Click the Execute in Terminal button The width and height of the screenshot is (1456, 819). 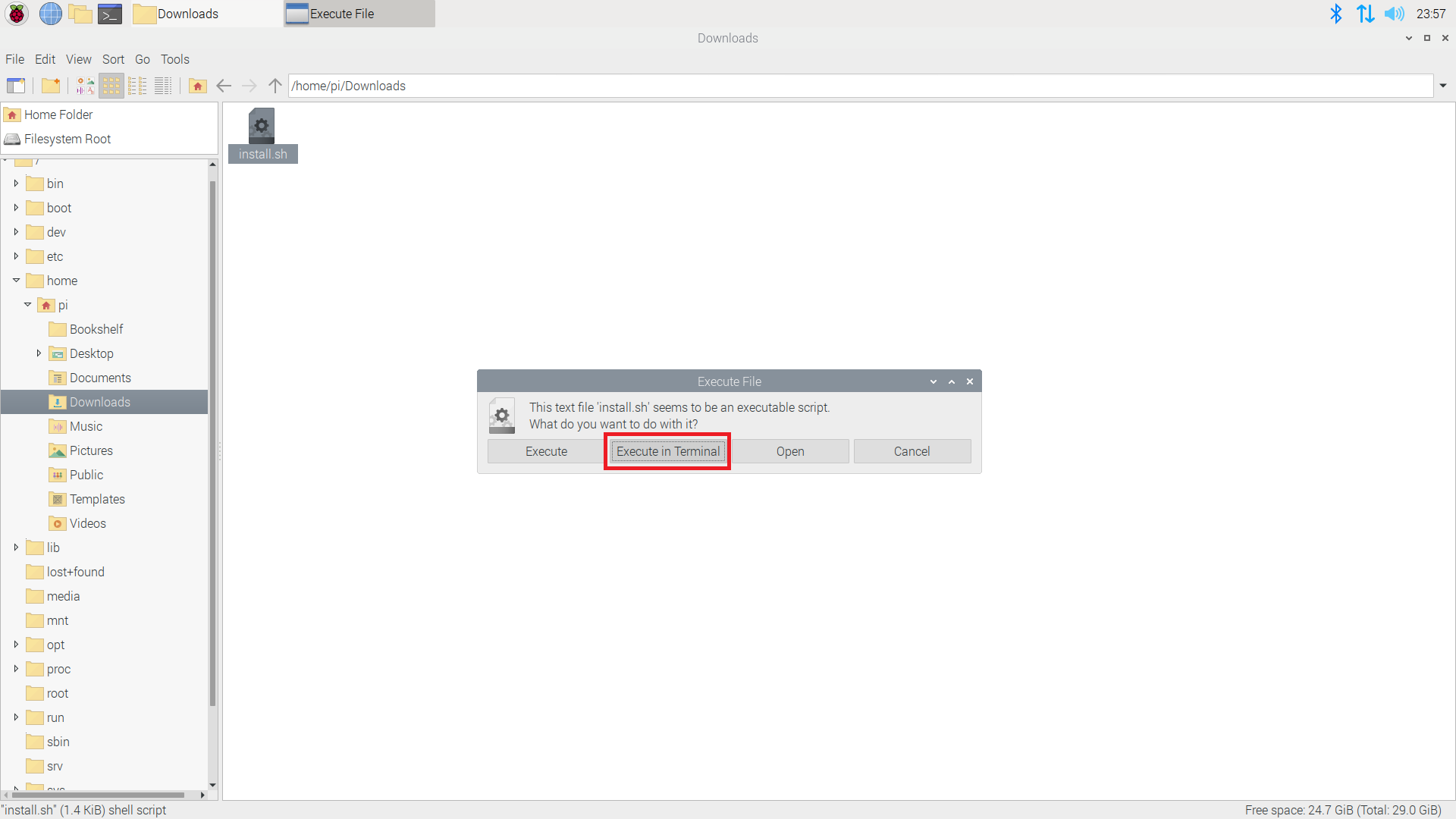(x=667, y=451)
